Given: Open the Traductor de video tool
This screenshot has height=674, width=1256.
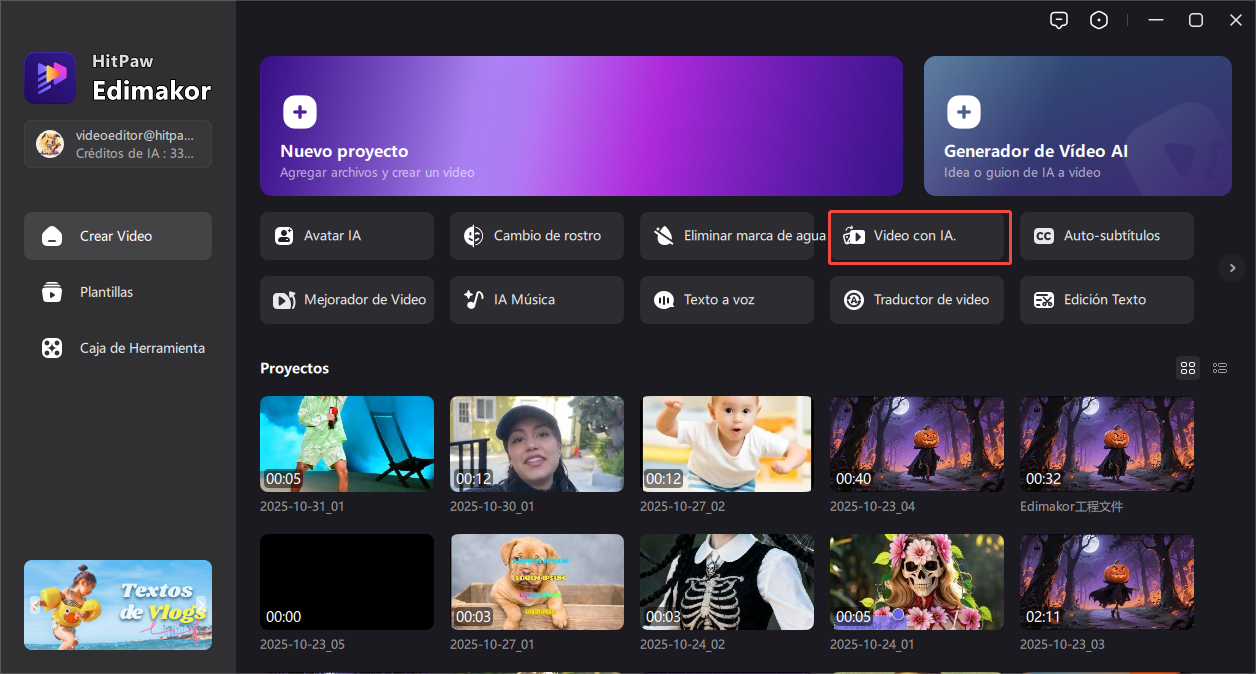Looking at the screenshot, I should tap(916, 299).
